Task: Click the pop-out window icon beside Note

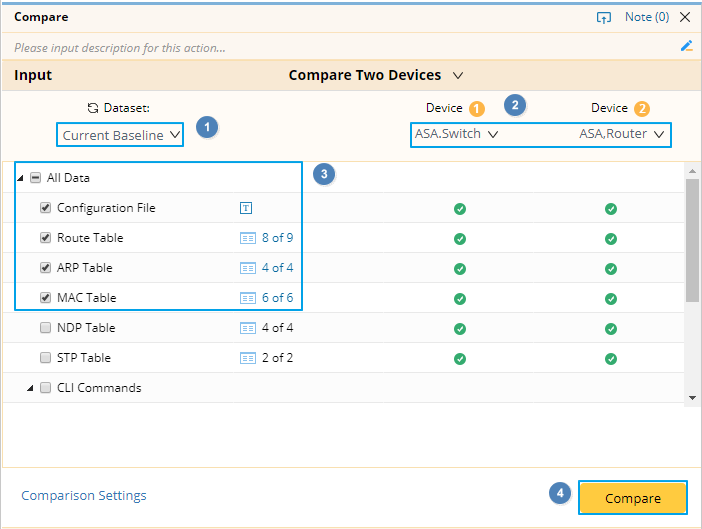Action: tap(603, 17)
